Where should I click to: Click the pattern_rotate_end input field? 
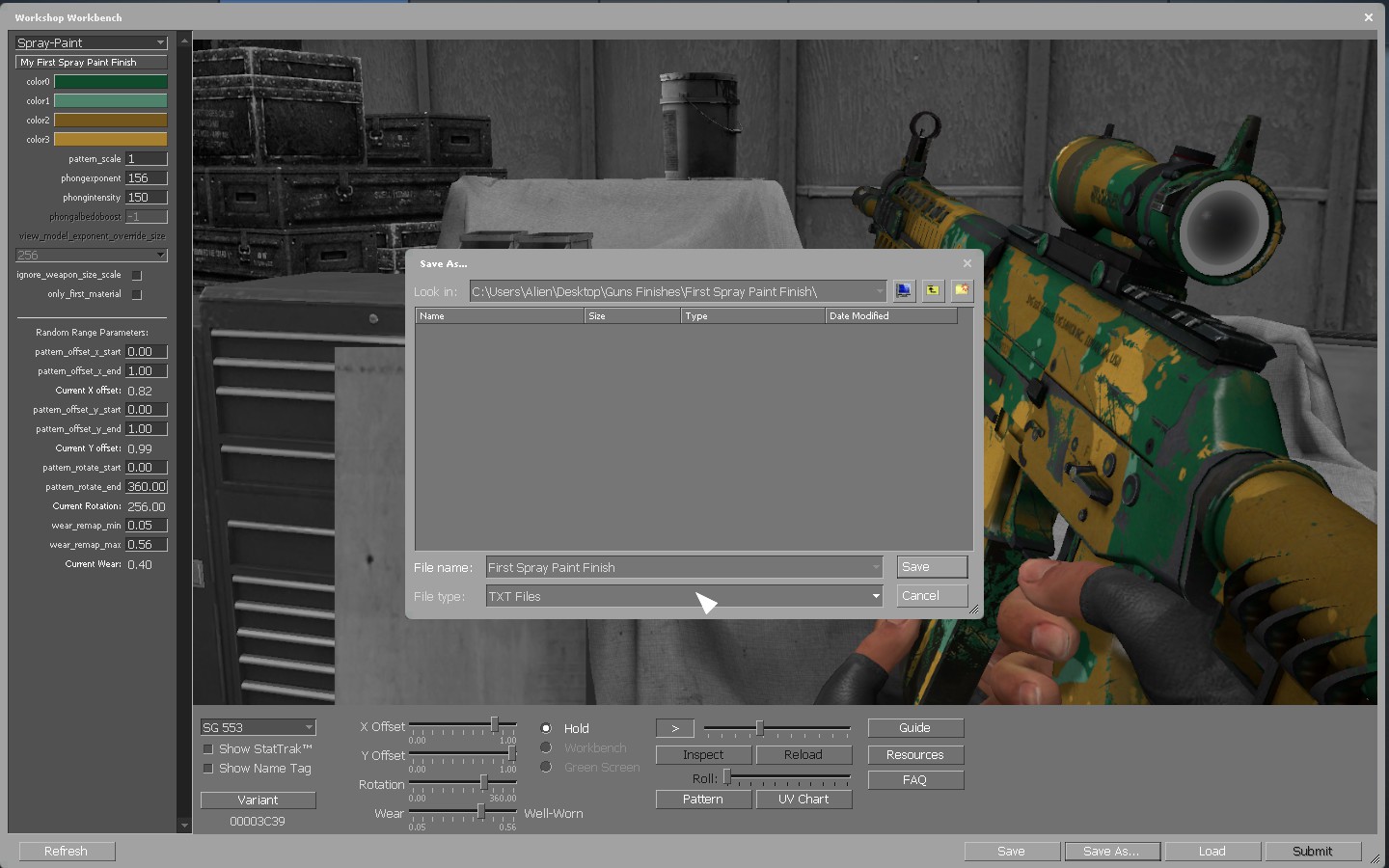pyautogui.click(x=147, y=487)
